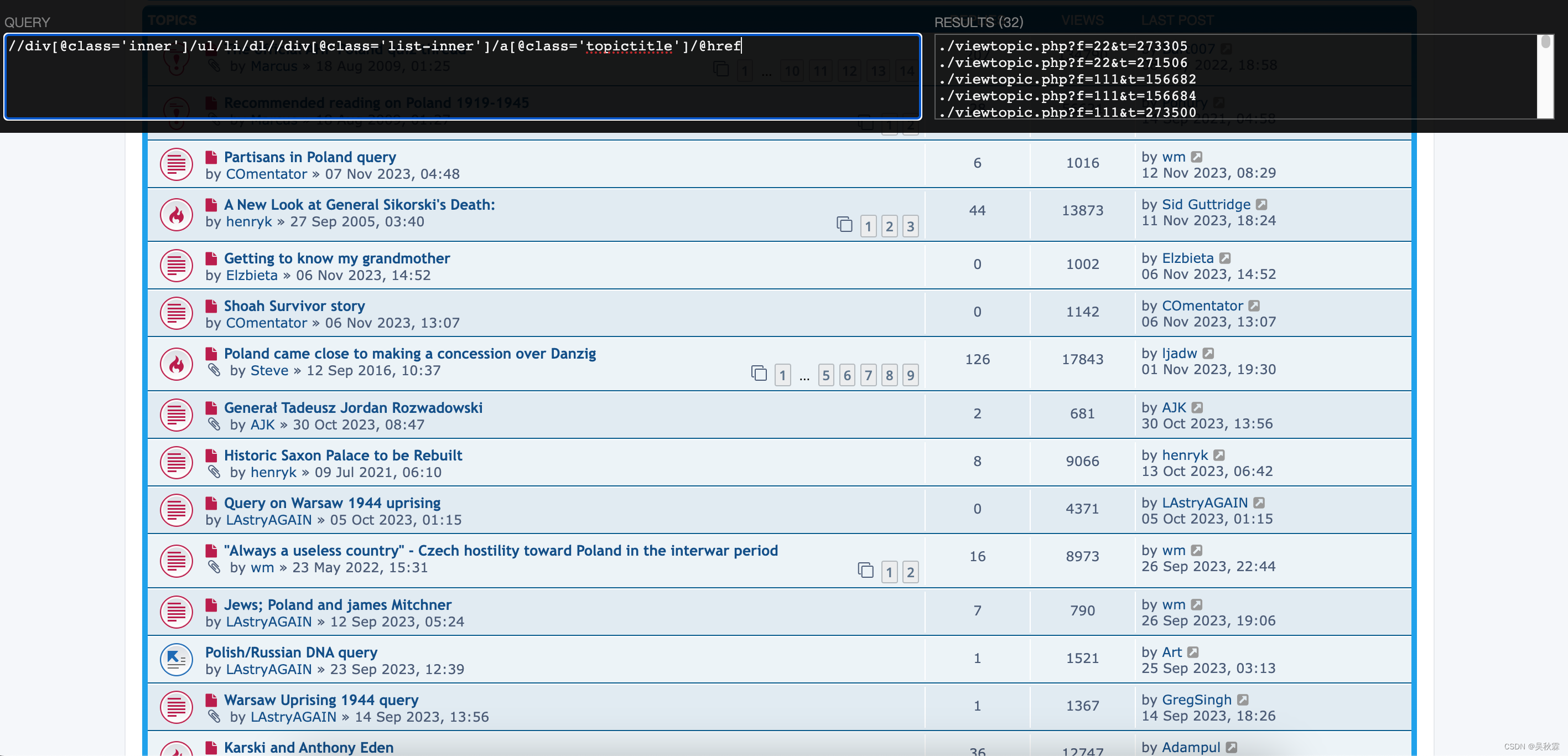Click the unread post icon before Historic Saxon Palace to be Rebuilt
The width and height of the screenshot is (1568, 756).
[211, 455]
